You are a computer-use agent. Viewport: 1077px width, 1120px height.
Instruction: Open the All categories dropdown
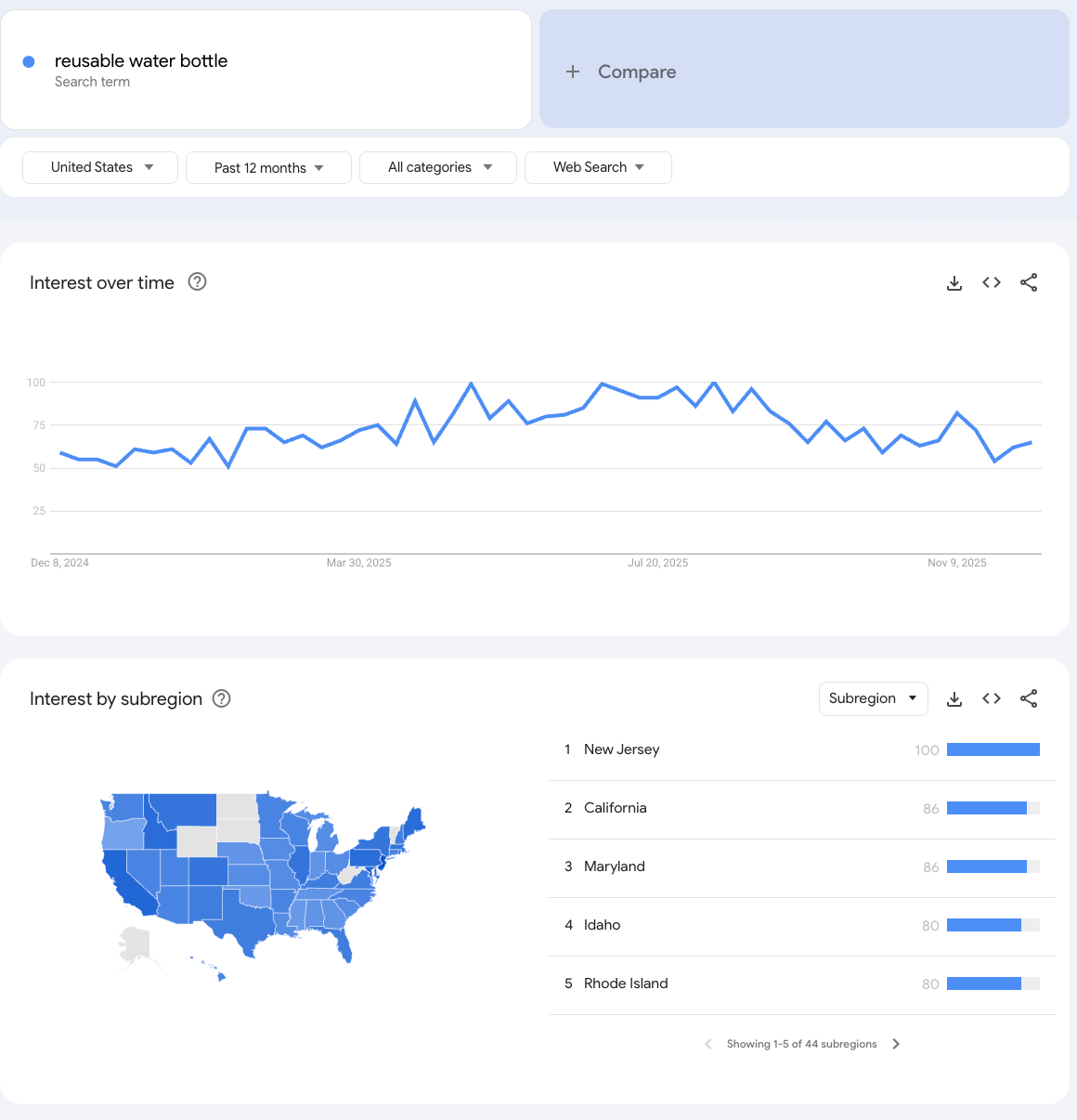437,167
